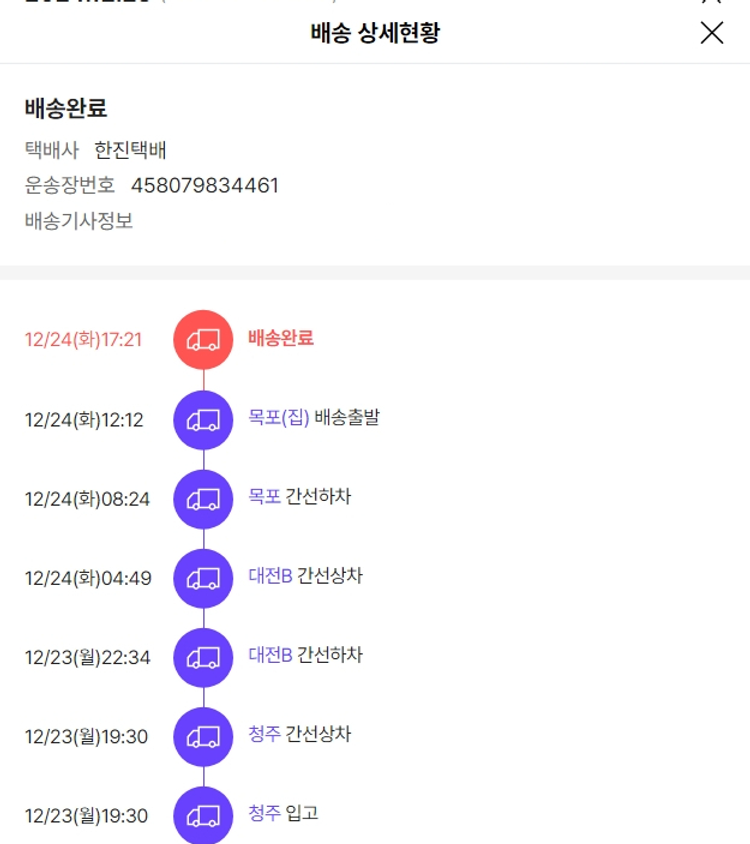
Task: Click the red 배송완료 truck icon
Action: [203, 340]
